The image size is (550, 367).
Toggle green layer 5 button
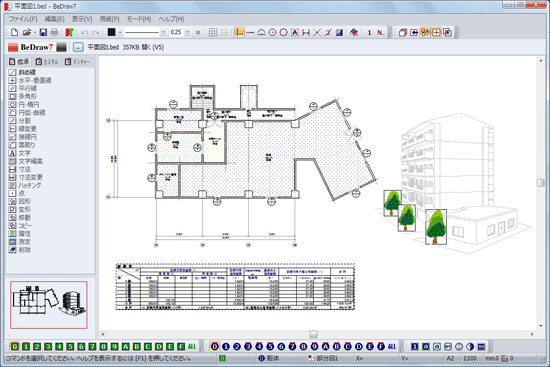click(70, 347)
